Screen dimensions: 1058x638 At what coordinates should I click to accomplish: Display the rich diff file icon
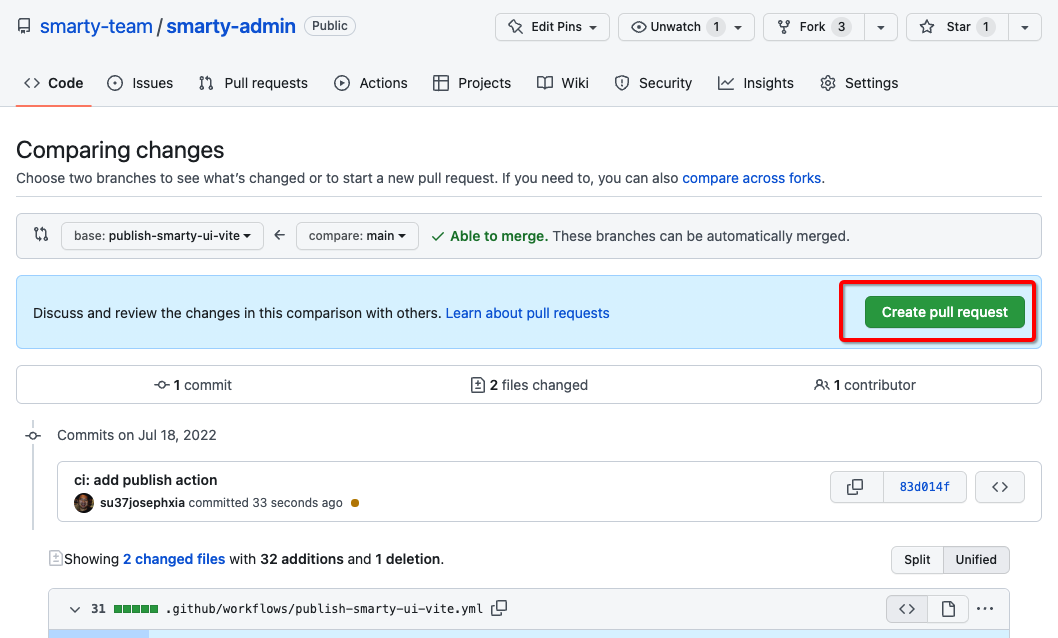948,608
